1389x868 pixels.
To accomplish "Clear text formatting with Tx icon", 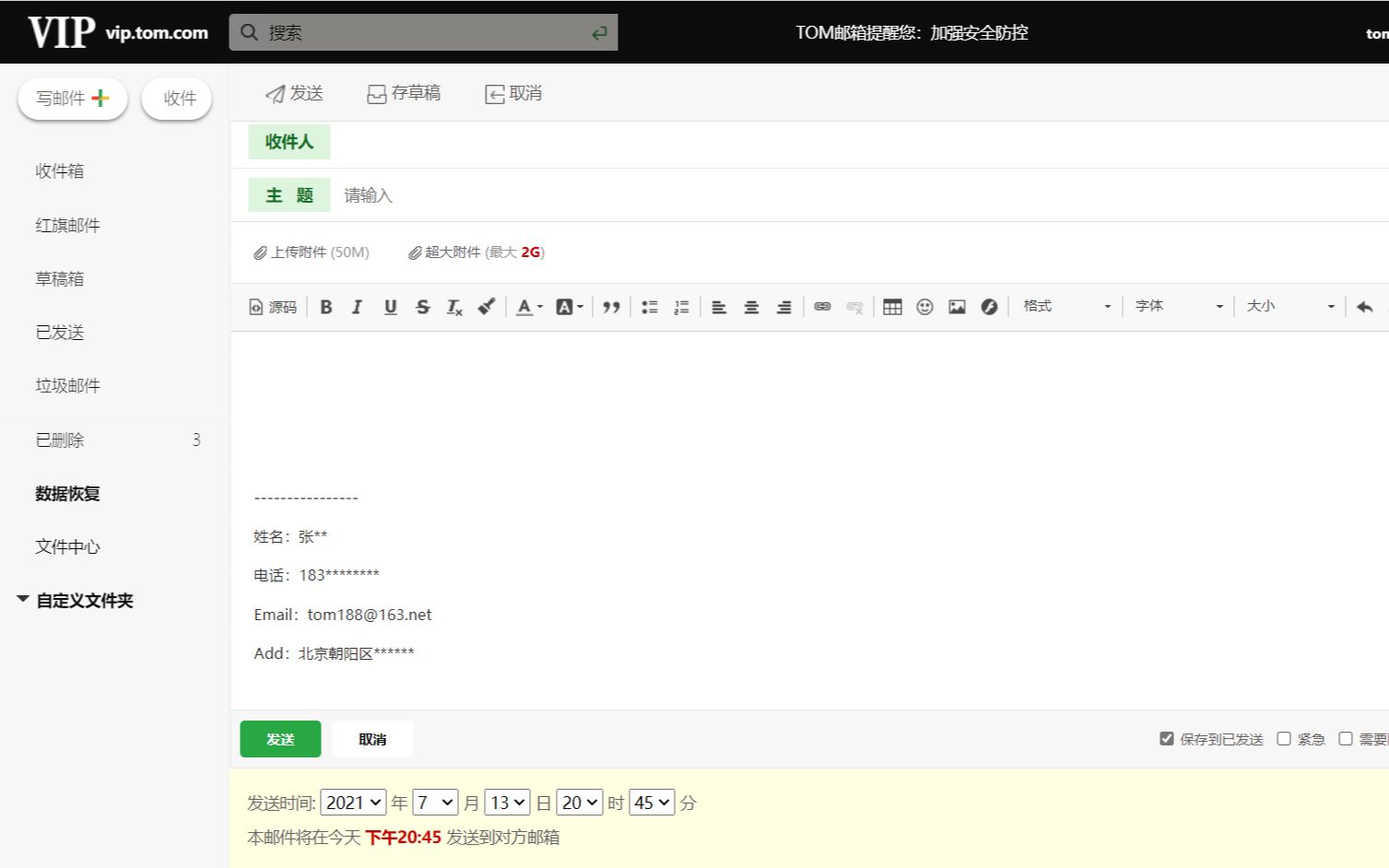I will (454, 307).
